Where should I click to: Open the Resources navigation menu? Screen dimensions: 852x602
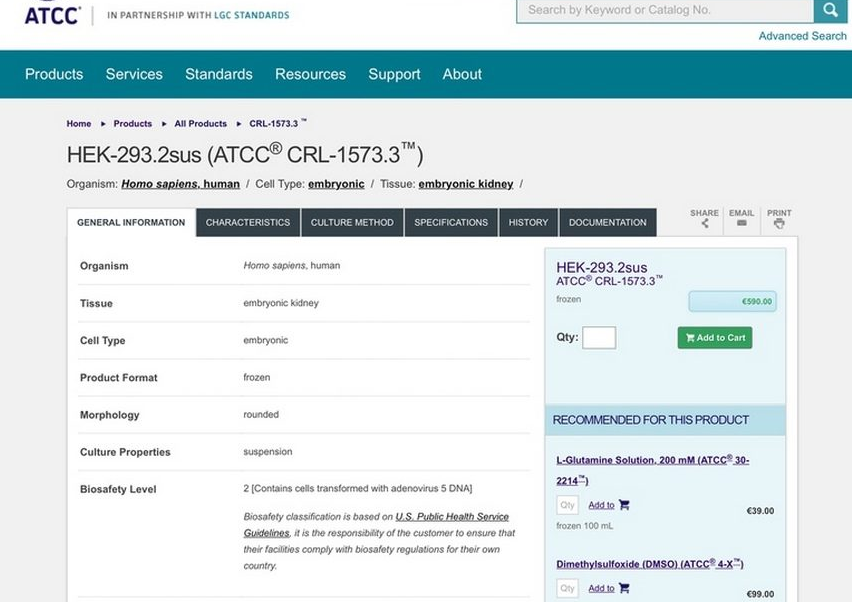click(310, 74)
